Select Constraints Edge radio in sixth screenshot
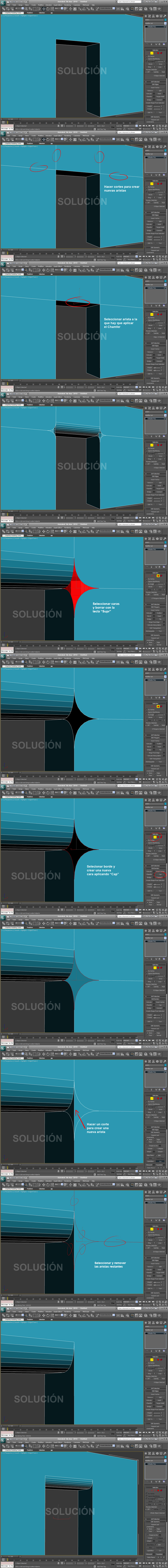 (x=155, y=773)
